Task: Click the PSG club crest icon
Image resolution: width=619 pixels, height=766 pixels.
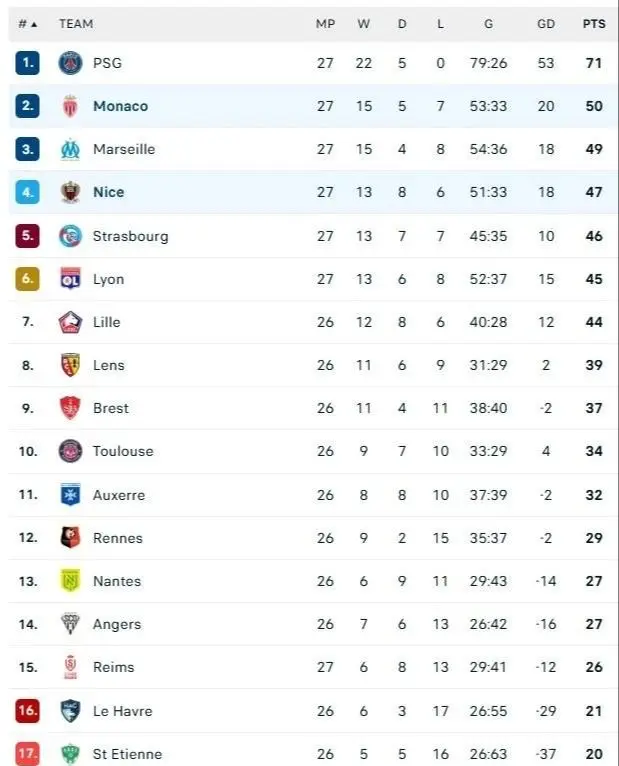Action: pyautogui.click(x=70, y=63)
